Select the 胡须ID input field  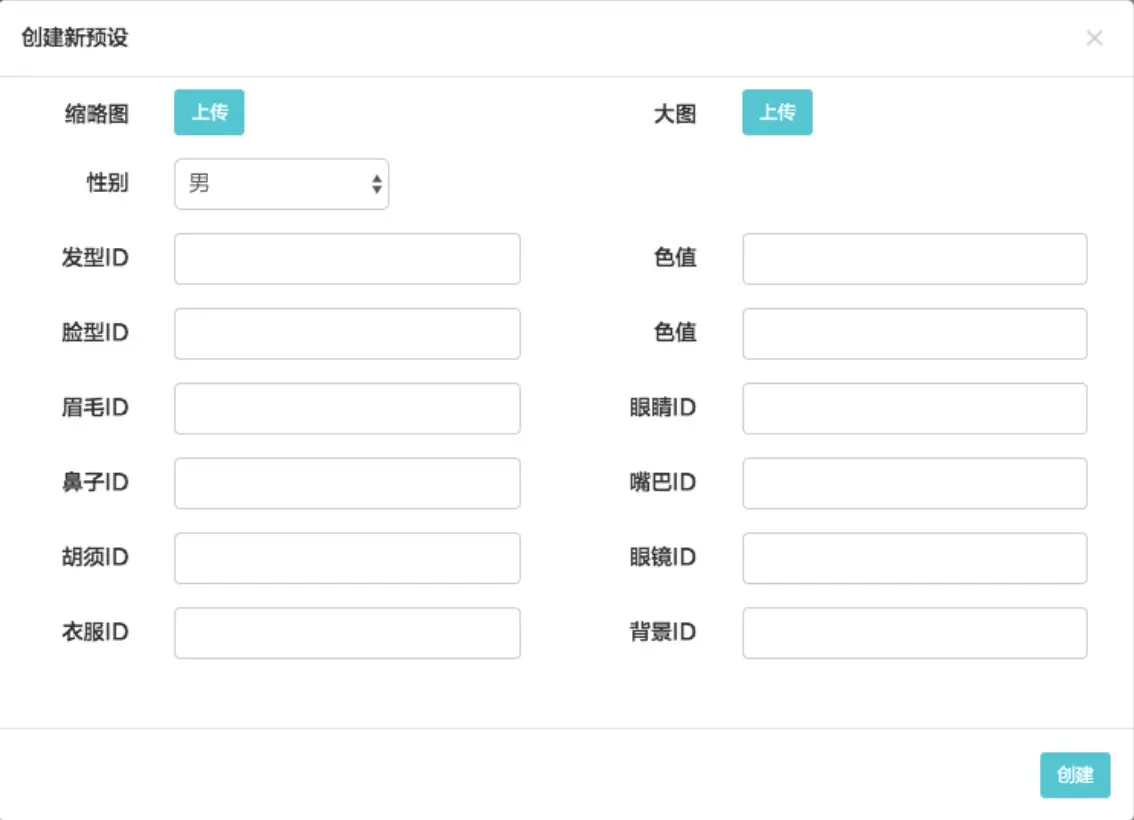(346, 558)
